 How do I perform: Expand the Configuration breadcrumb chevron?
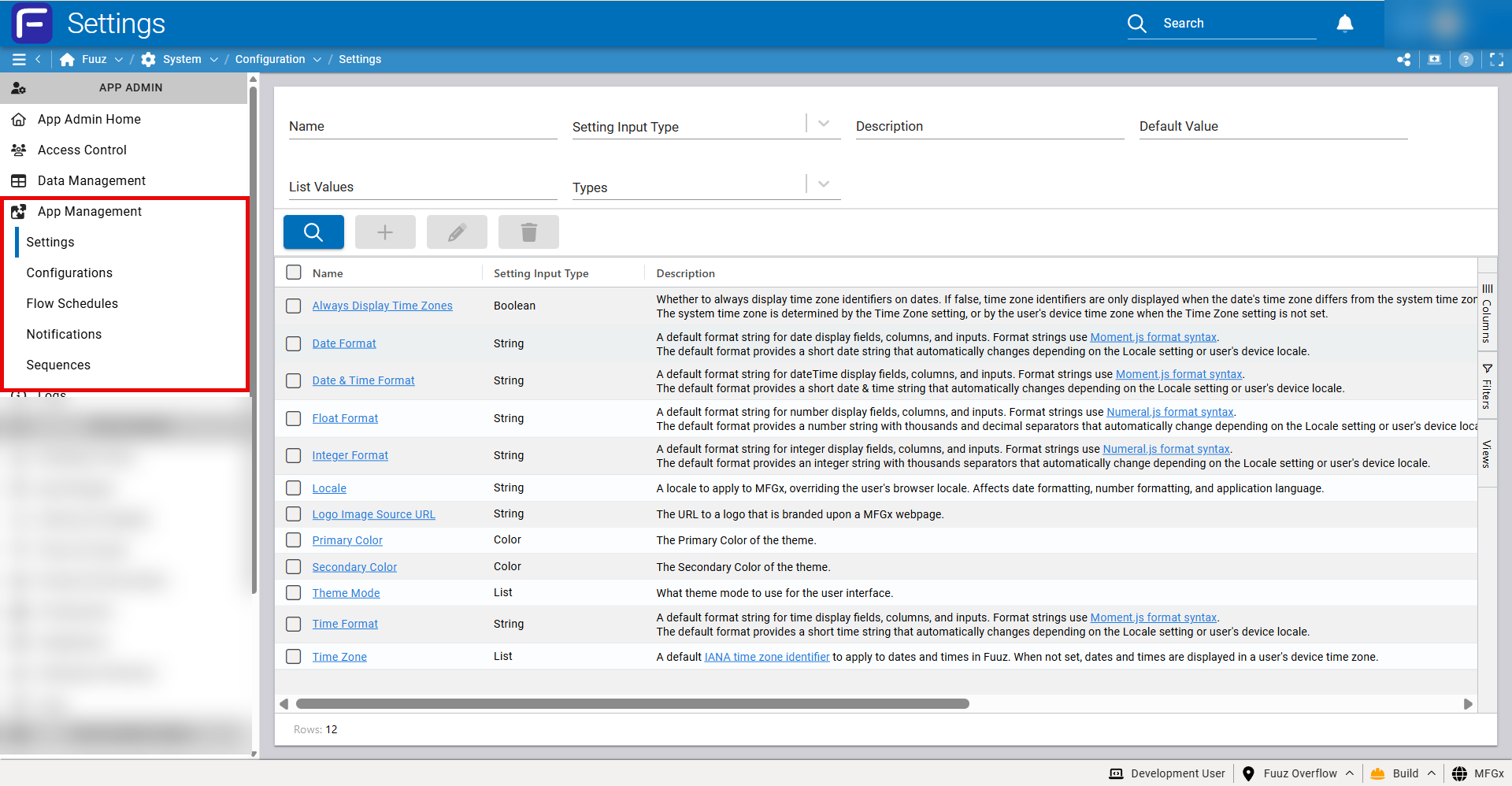point(317,60)
